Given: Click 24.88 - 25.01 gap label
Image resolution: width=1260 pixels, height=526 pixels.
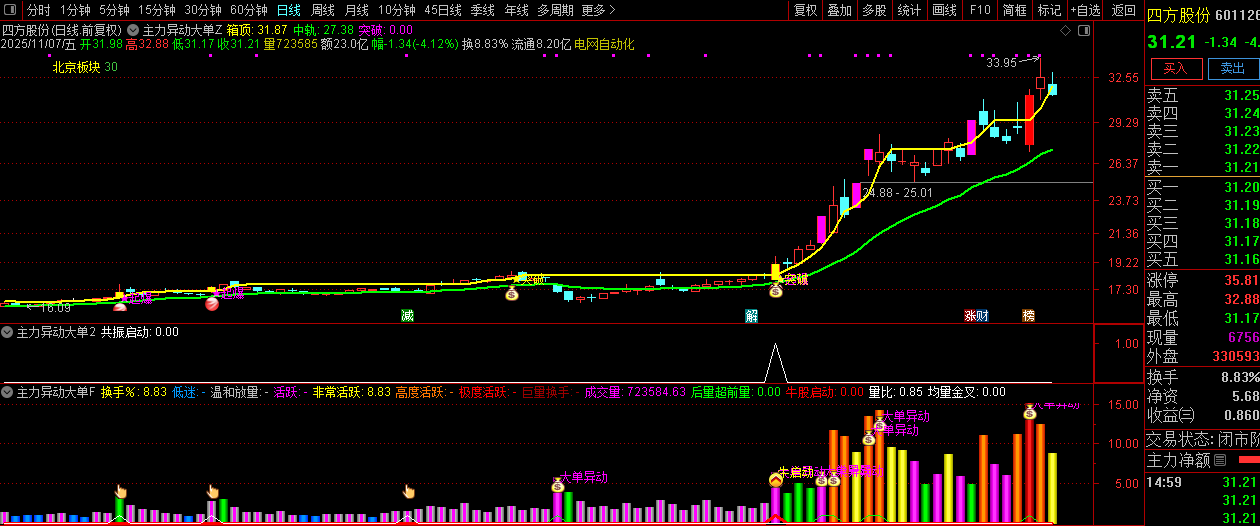Looking at the screenshot, I should pos(898,192).
